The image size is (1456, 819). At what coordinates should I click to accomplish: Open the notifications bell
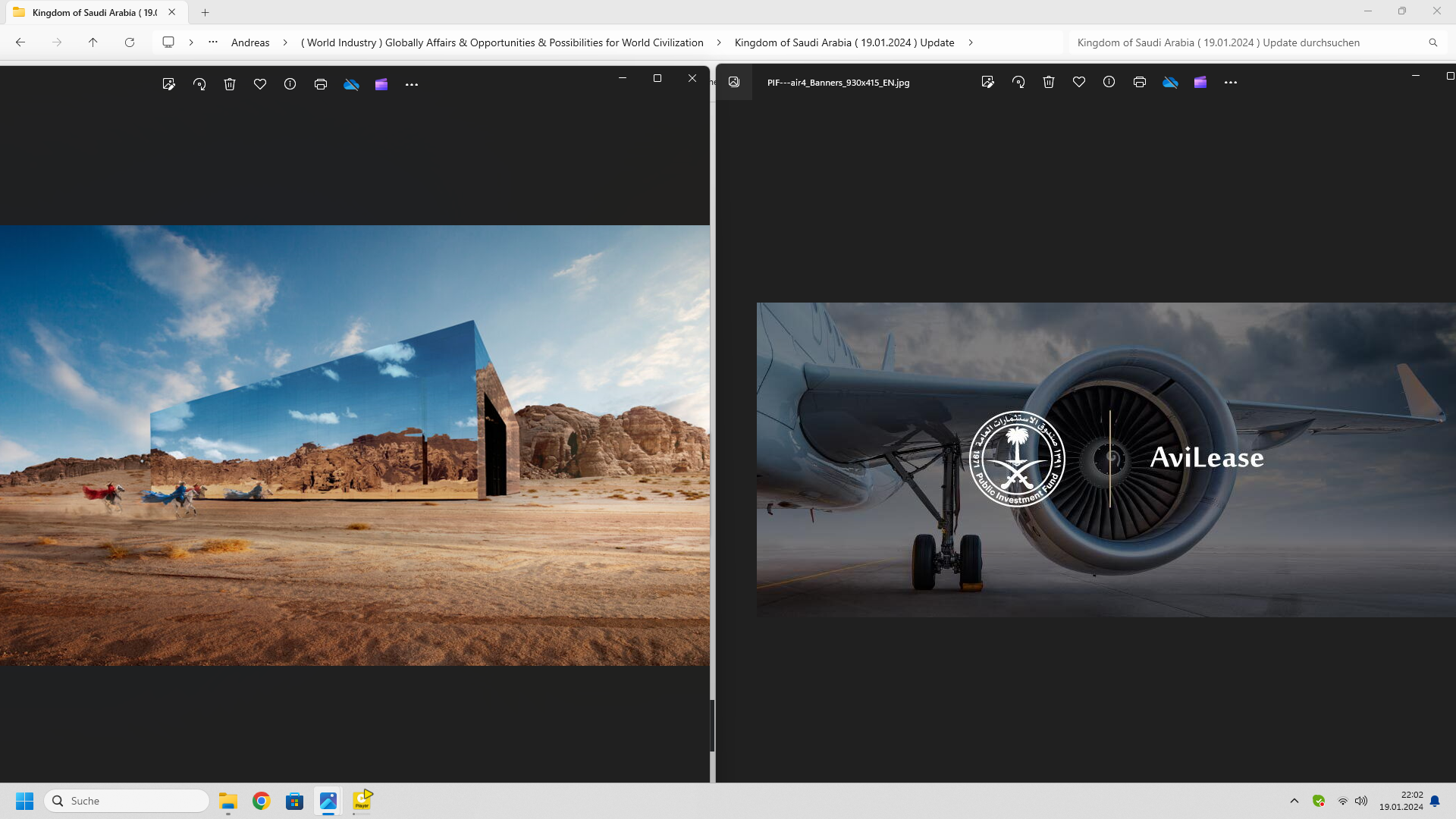click(x=1435, y=801)
